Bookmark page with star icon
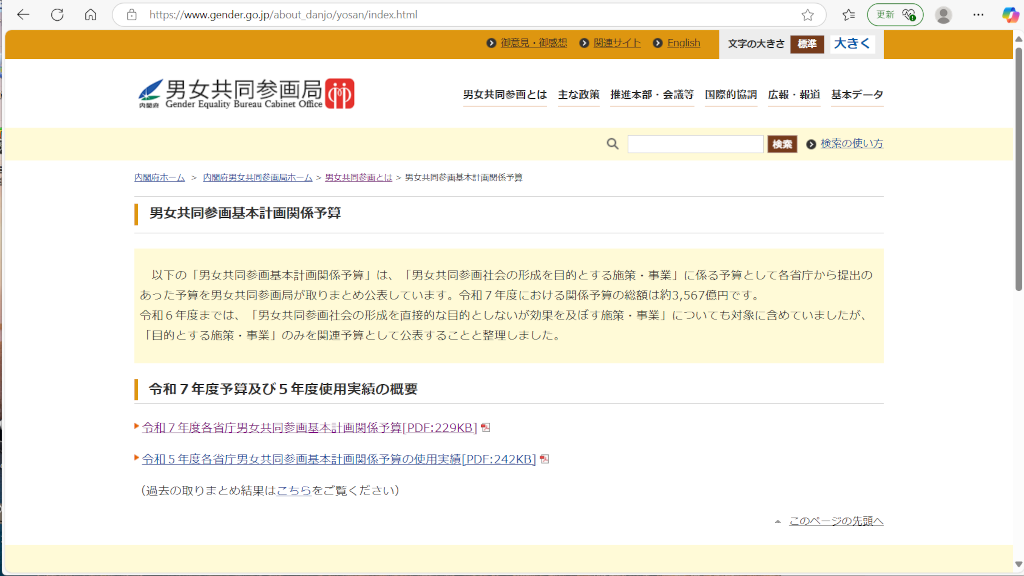The width and height of the screenshot is (1024, 576). 807,15
